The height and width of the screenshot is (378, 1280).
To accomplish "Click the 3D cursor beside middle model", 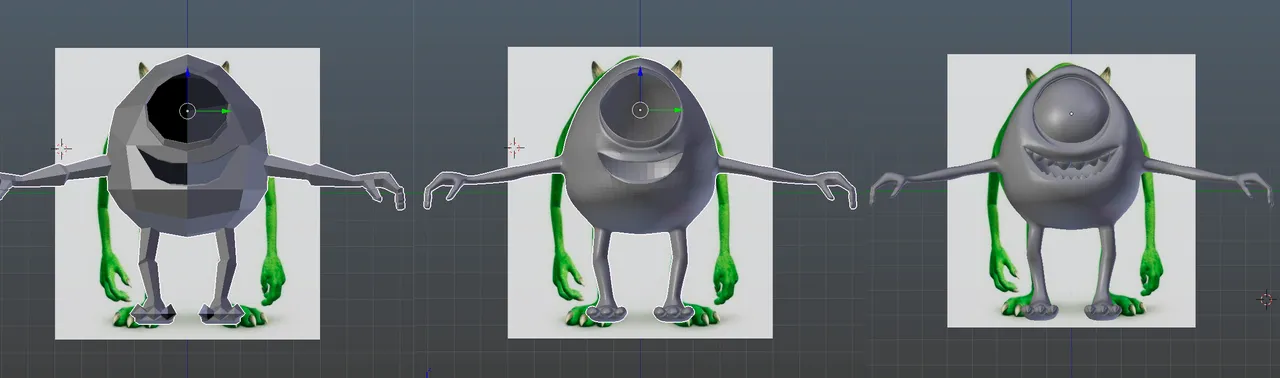I will pyautogui.click(x=515, y=149).
